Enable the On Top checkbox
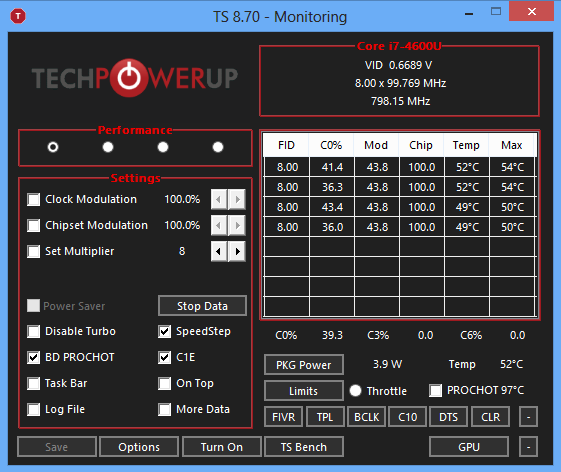Image resolution: width=561 pixels, height=472 pixels. coord(165,383)
